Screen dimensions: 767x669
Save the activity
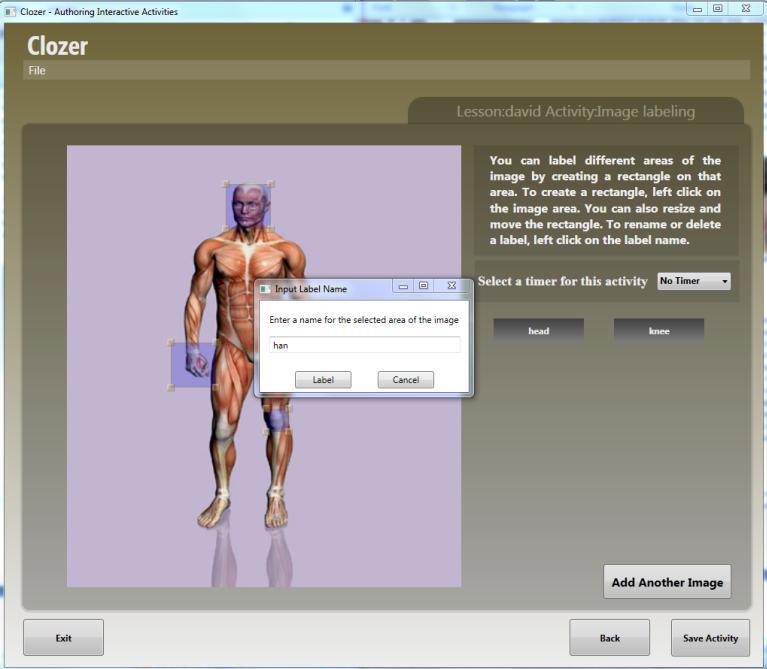(710, 638)
